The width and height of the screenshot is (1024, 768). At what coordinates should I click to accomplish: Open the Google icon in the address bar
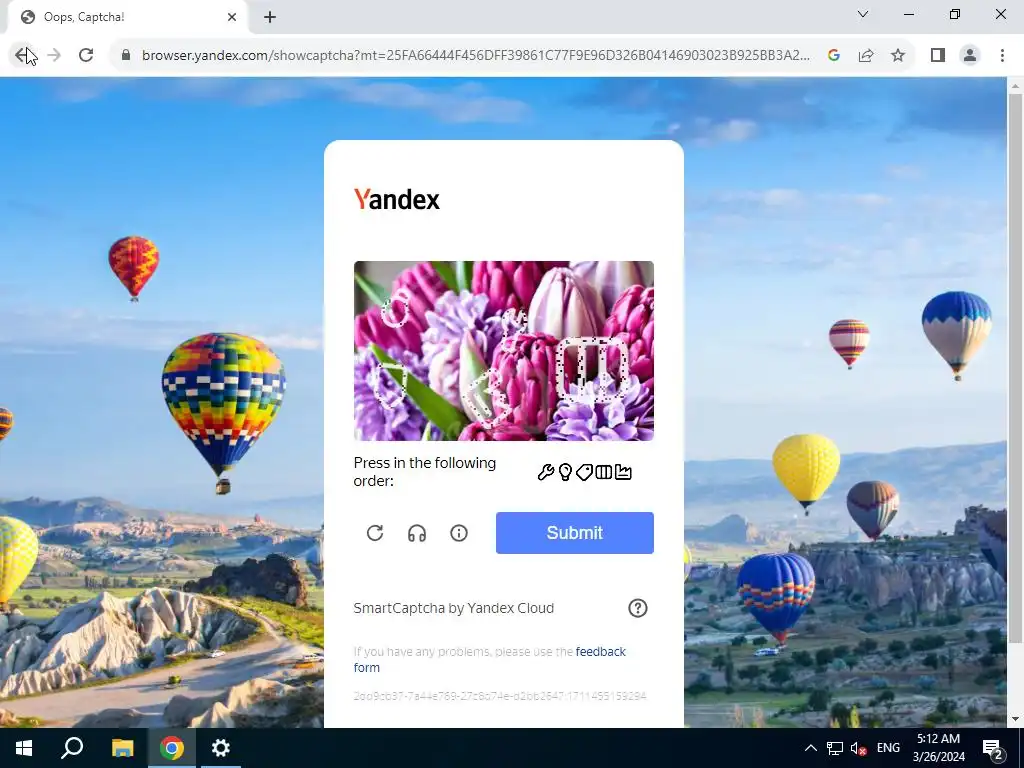pyautogui.click(x=834, y=56)
